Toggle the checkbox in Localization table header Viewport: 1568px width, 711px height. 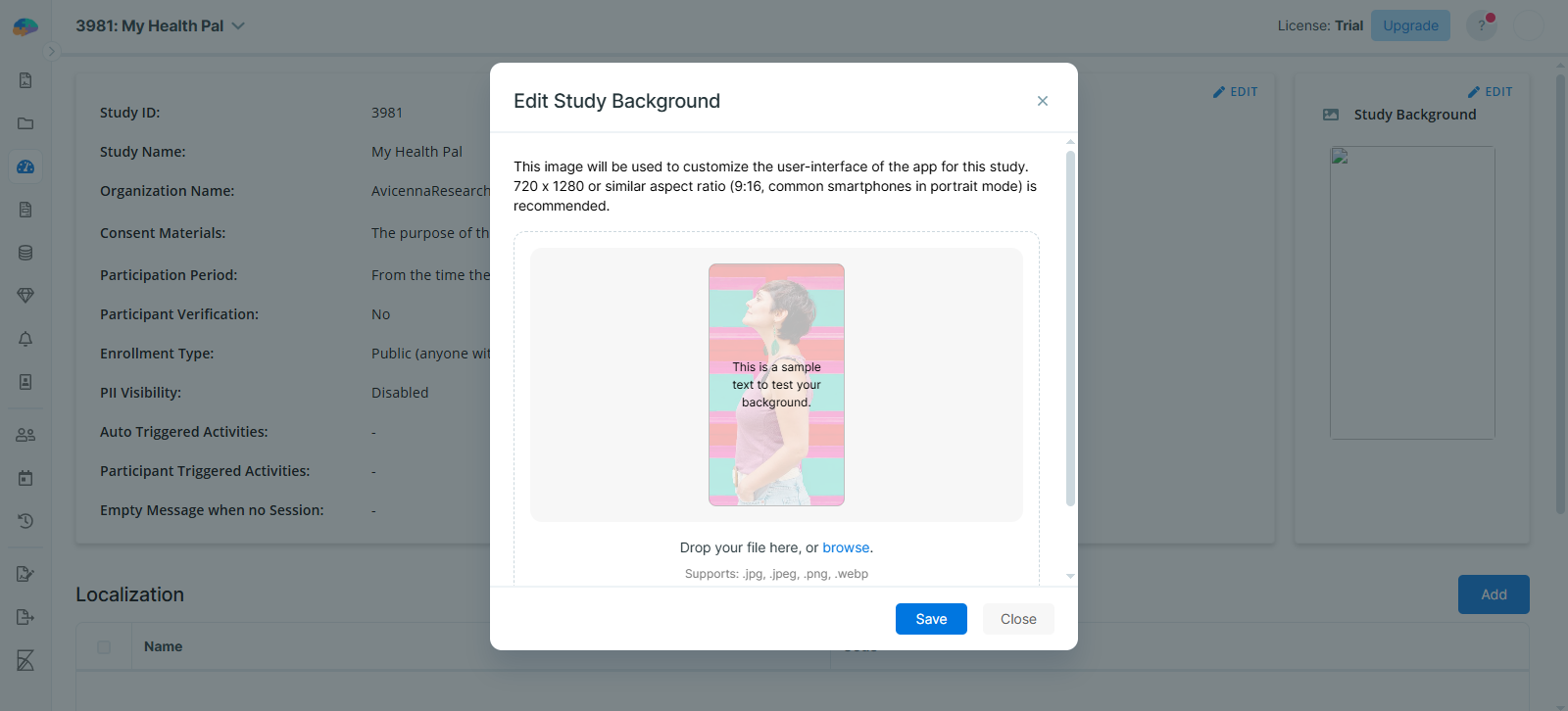point(104,647)
